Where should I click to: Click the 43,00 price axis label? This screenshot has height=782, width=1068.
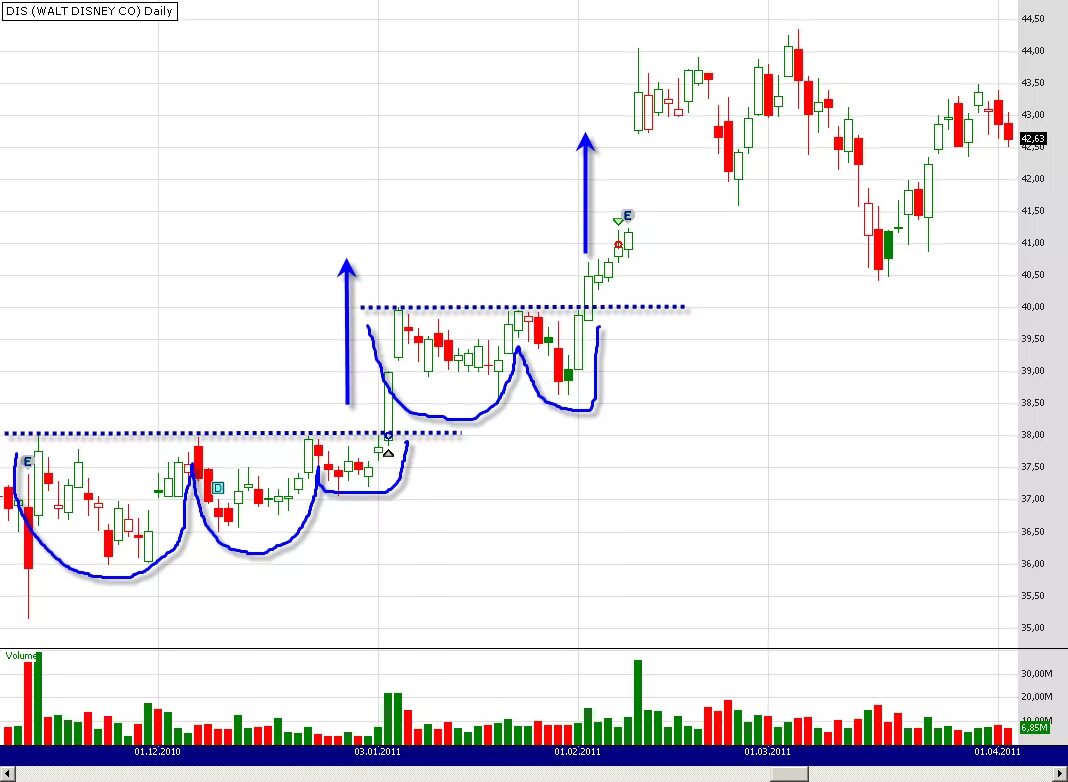pyautogui.click(x=1033, y=115)
